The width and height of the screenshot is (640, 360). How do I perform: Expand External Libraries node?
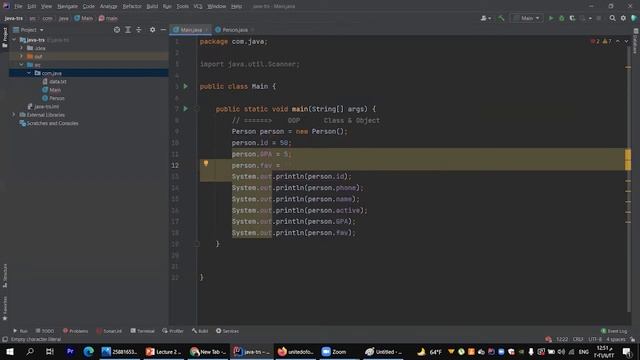tap(14, 115)
